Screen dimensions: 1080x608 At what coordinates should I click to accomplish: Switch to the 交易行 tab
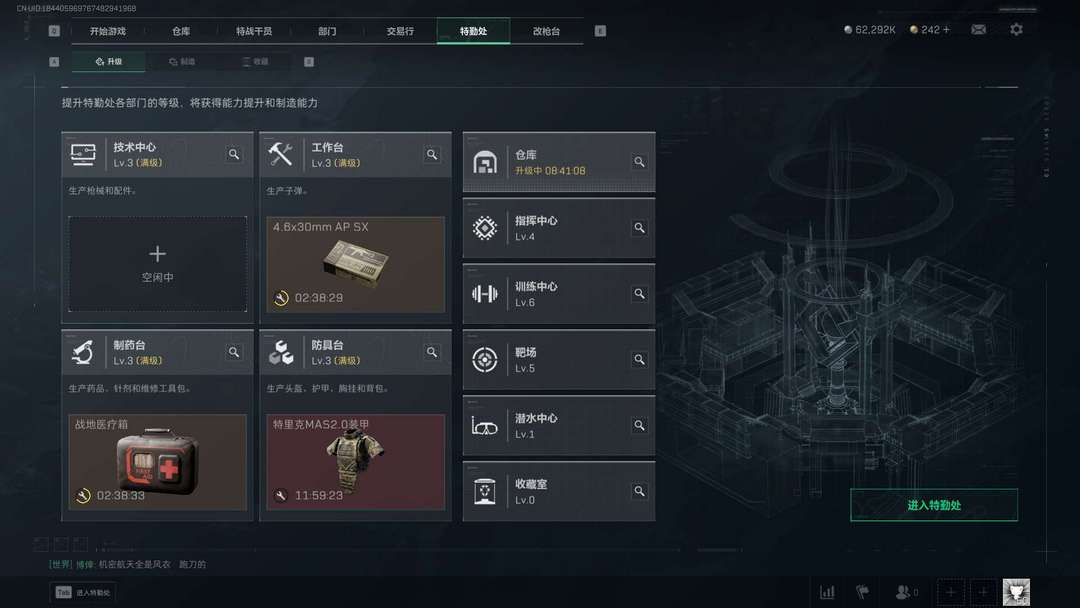click(400, 31)
